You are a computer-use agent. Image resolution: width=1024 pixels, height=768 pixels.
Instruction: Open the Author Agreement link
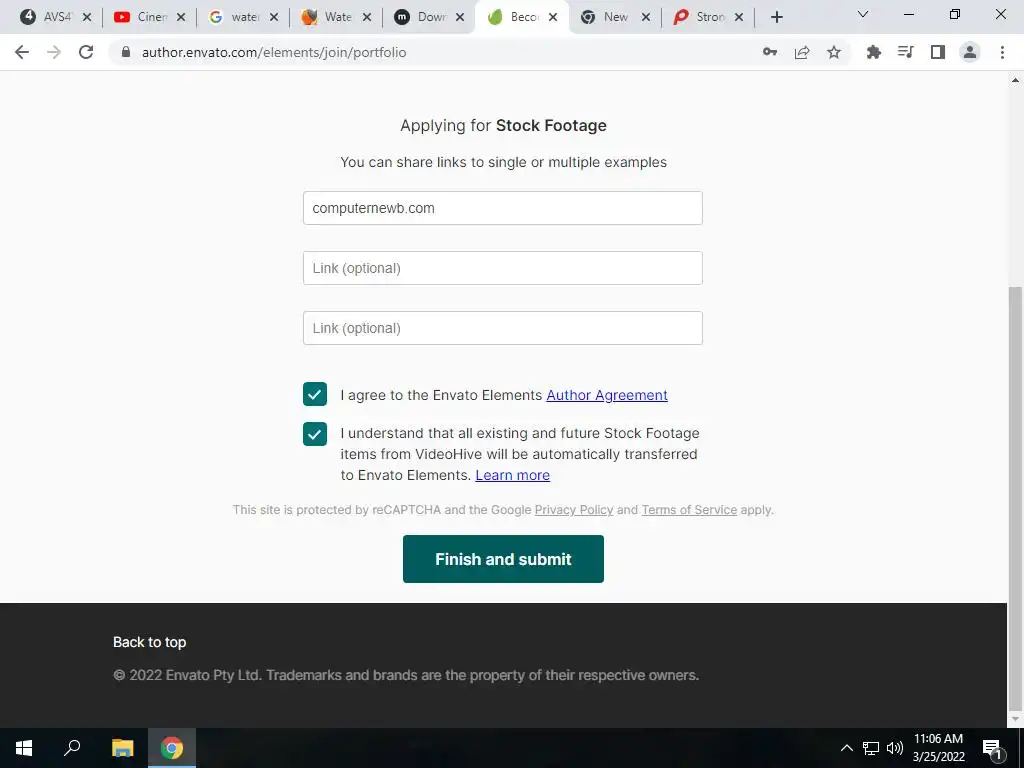(x=607, y=395)
